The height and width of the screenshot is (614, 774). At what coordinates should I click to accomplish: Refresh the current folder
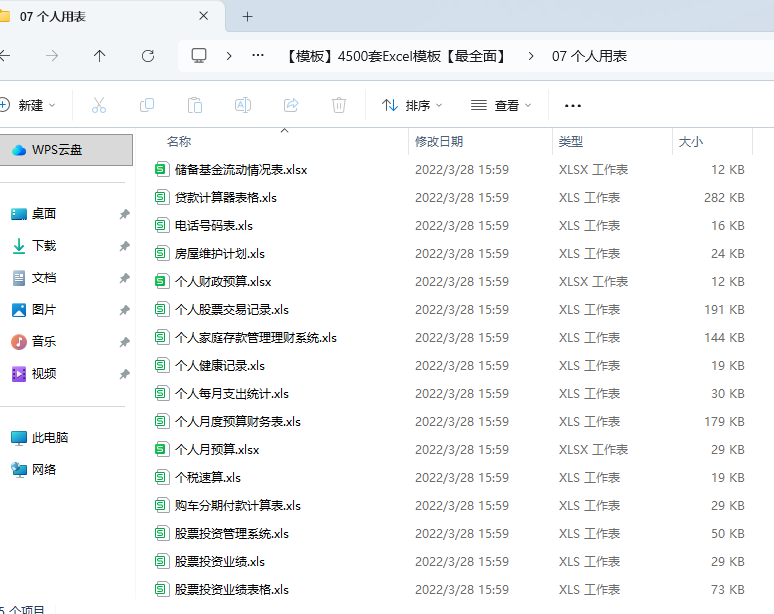coord(148,56)
